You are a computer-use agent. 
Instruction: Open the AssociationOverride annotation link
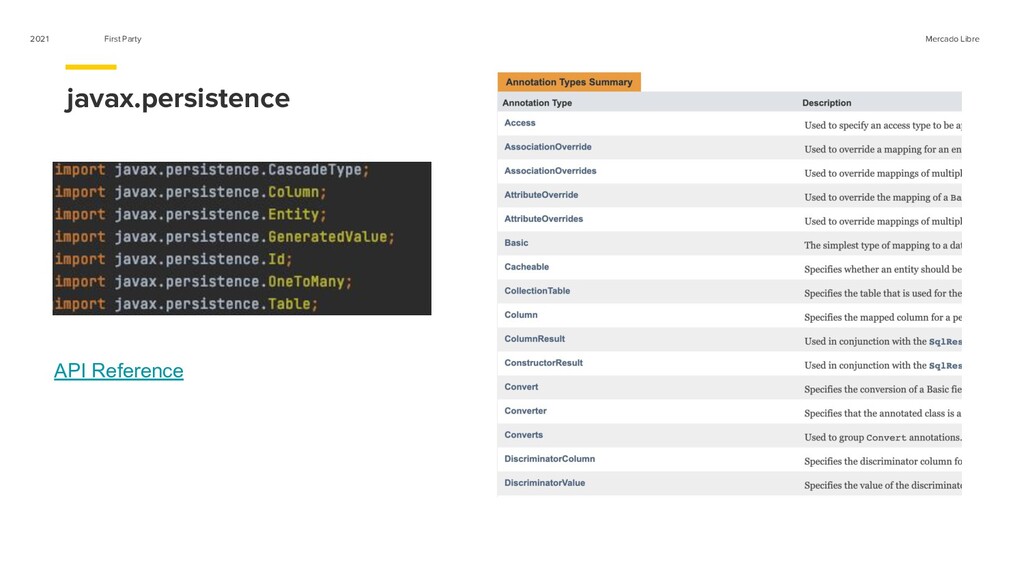pos(547,147)
